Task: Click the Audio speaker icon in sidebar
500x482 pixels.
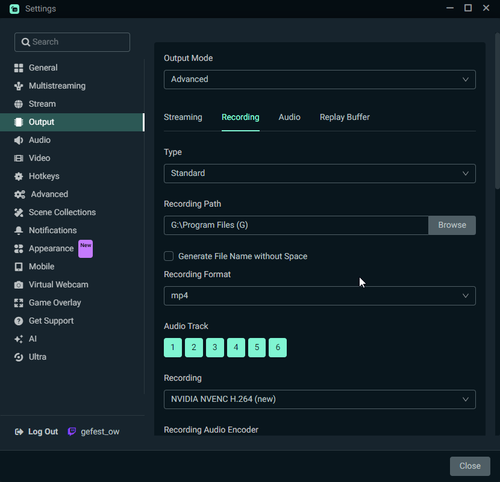Action: click(x=19, y=140)
